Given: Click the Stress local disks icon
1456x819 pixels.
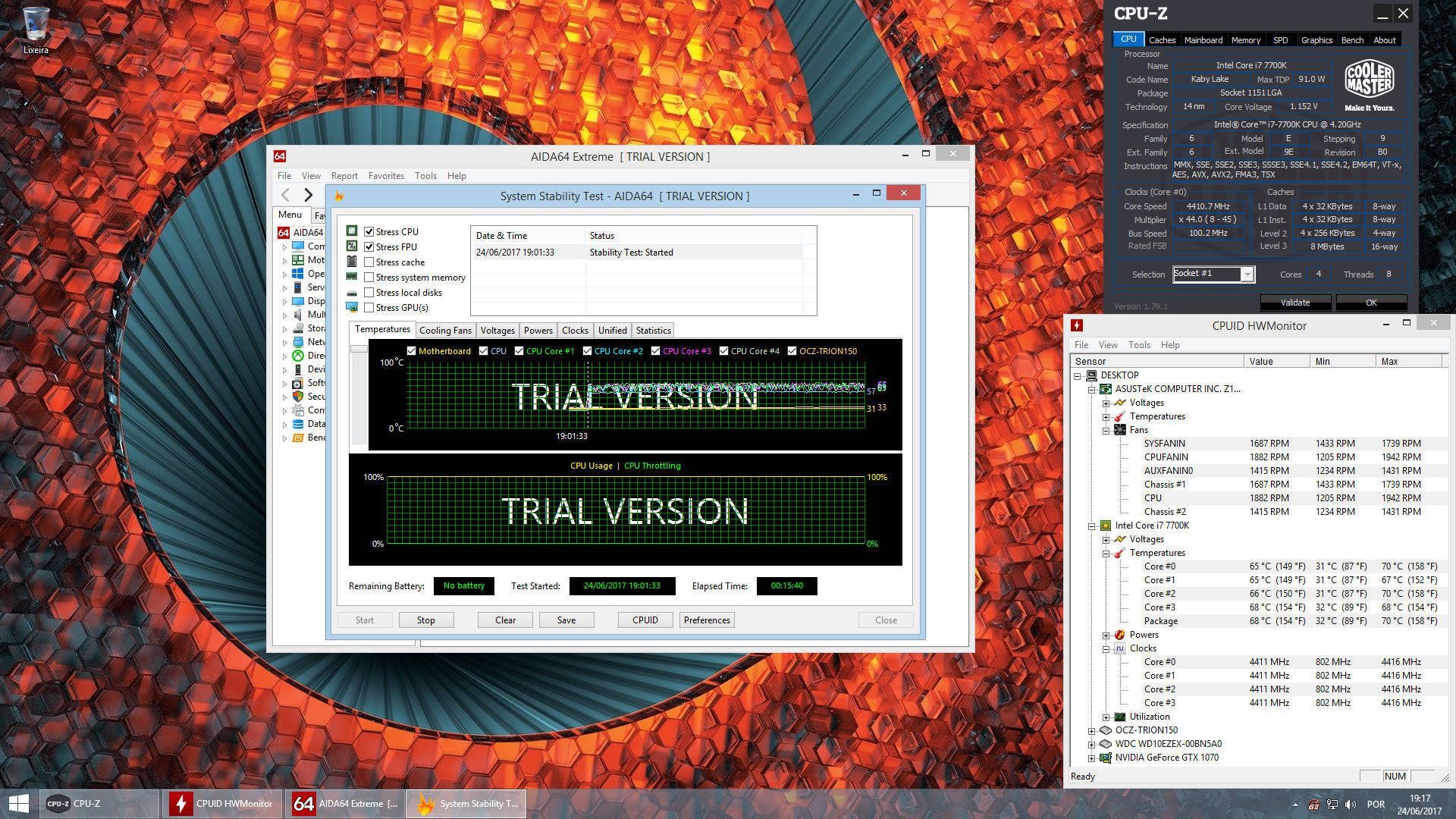Looking at the screenshot, I should click(x=352, y=293).
